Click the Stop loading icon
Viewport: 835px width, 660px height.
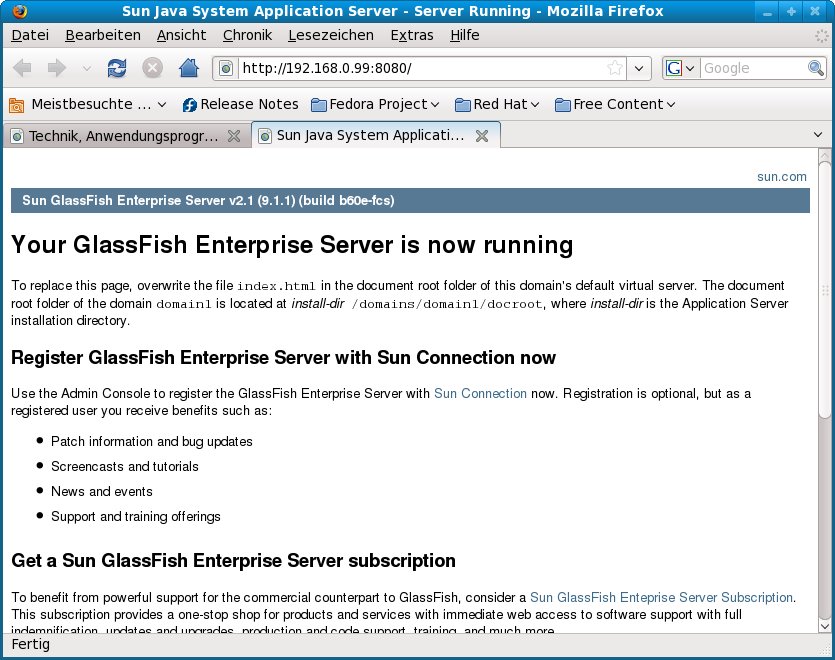tap(152, 68)
